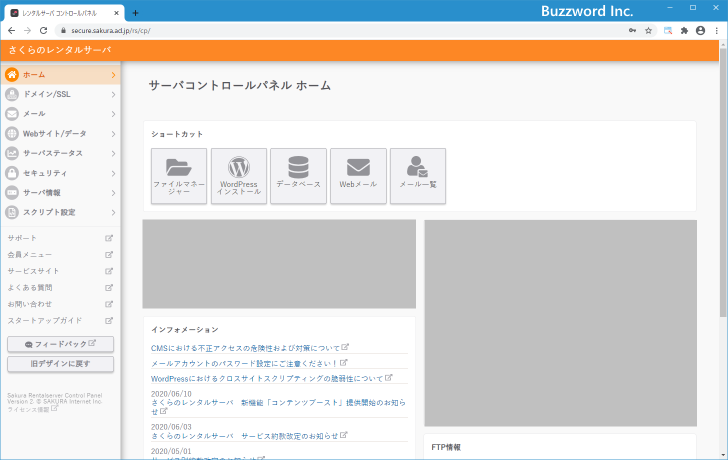Viewport: 728px width, 460px height.
Task: Open the コンテンツブースト提供開始のお知らせ link
Action: pyautogui.click(x=279, y=407)
